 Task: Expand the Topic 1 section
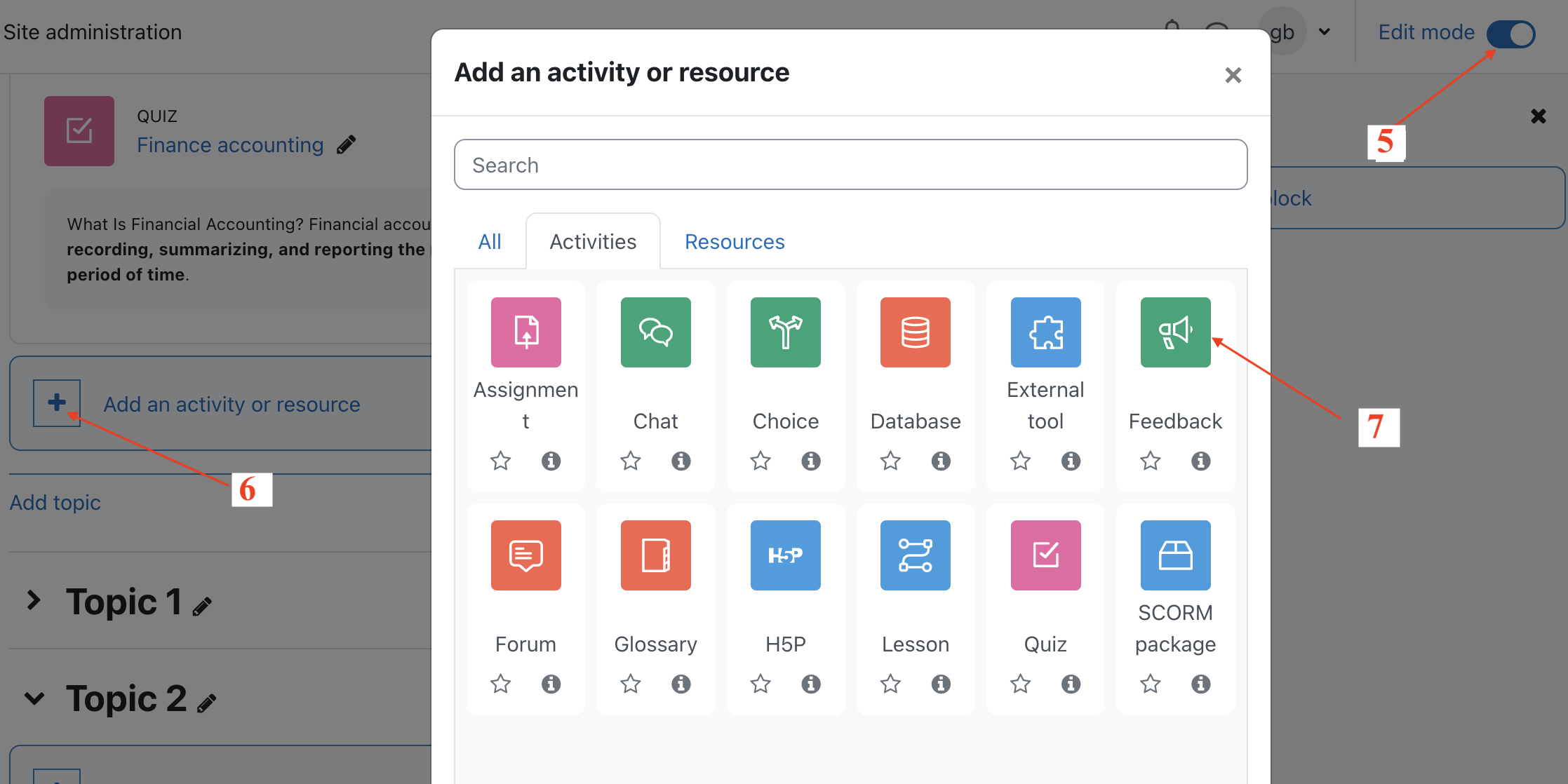(x=33, y=601)
